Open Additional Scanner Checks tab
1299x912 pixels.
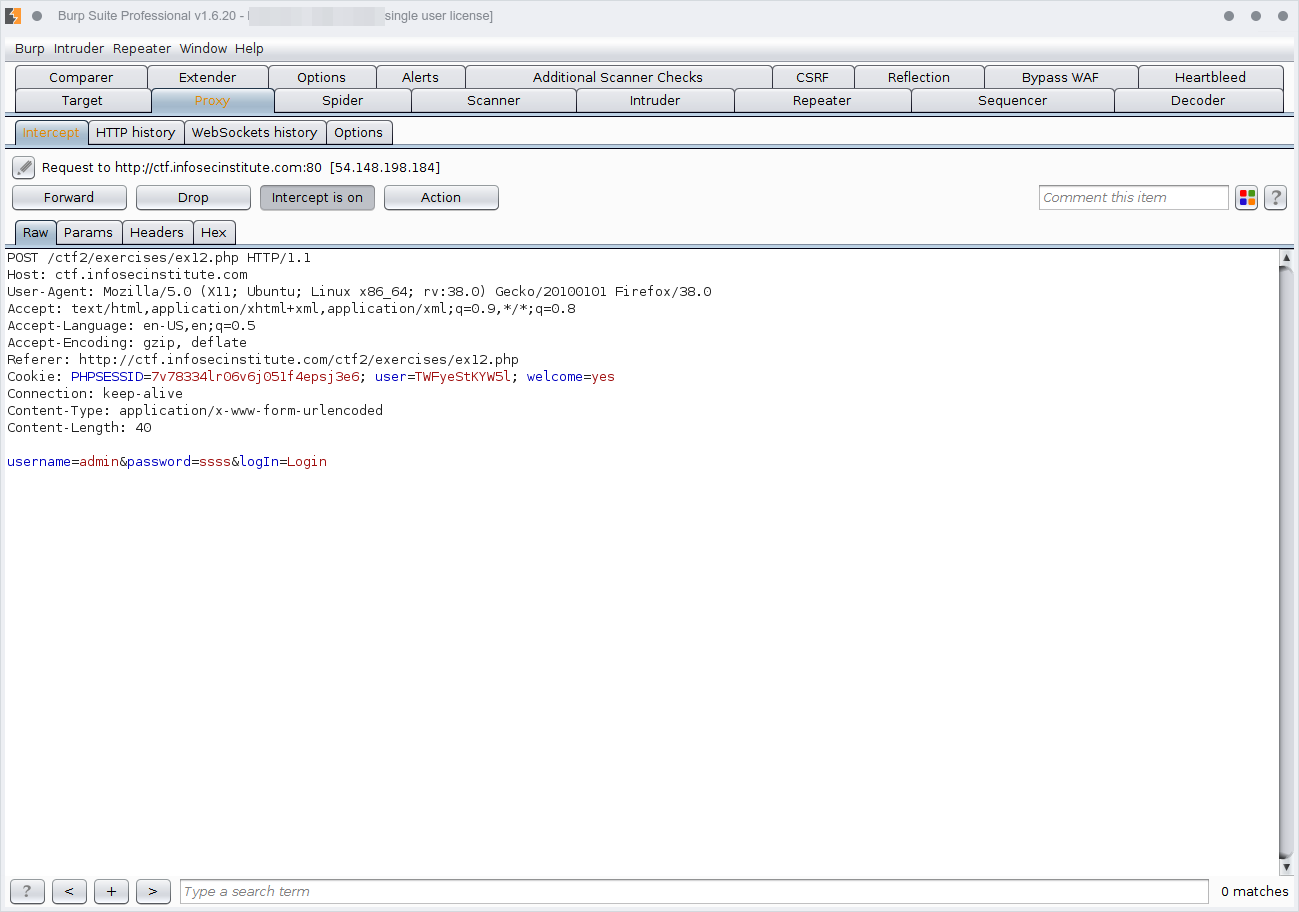(x=618, y=77)
